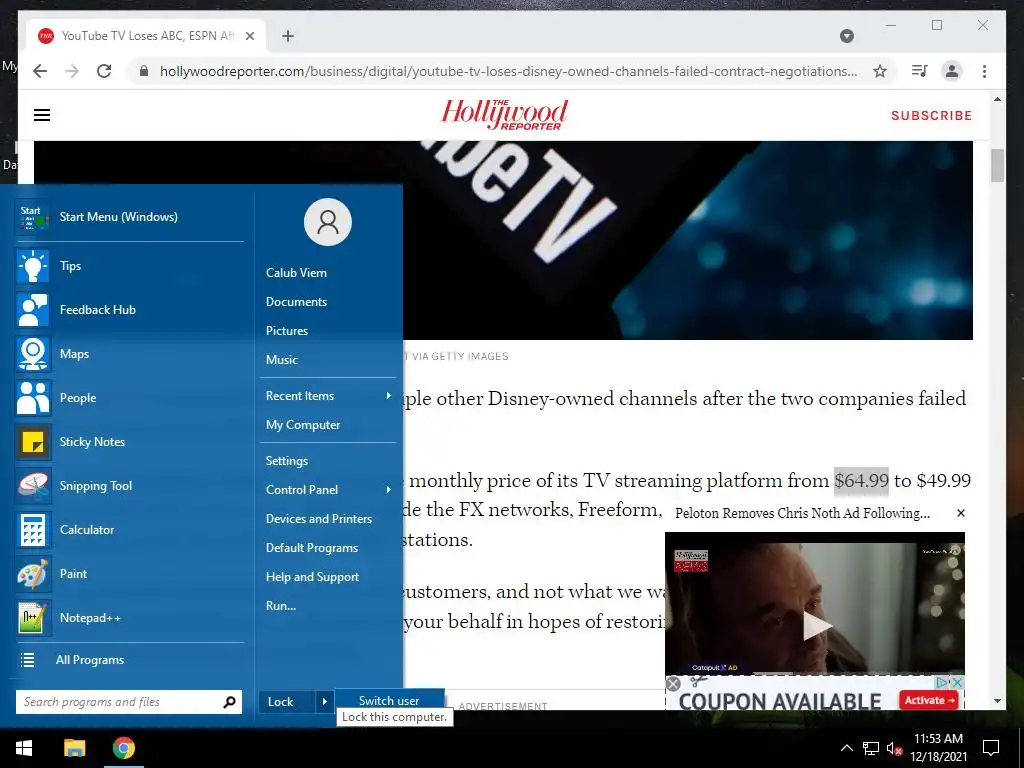Screen dimensions: 1024x768
Task: Click the highlighted $64.99 price text
Action: tap(861, 481)
